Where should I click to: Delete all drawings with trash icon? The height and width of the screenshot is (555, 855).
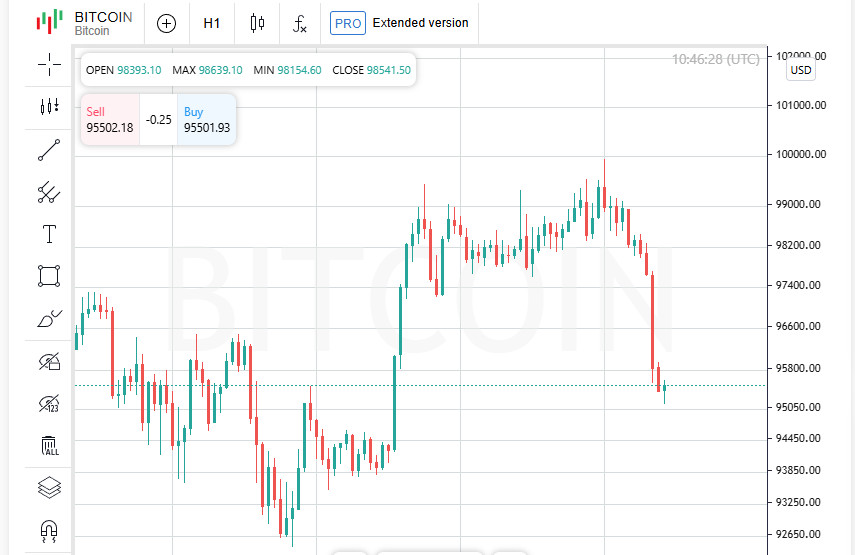tap(49, 445)
